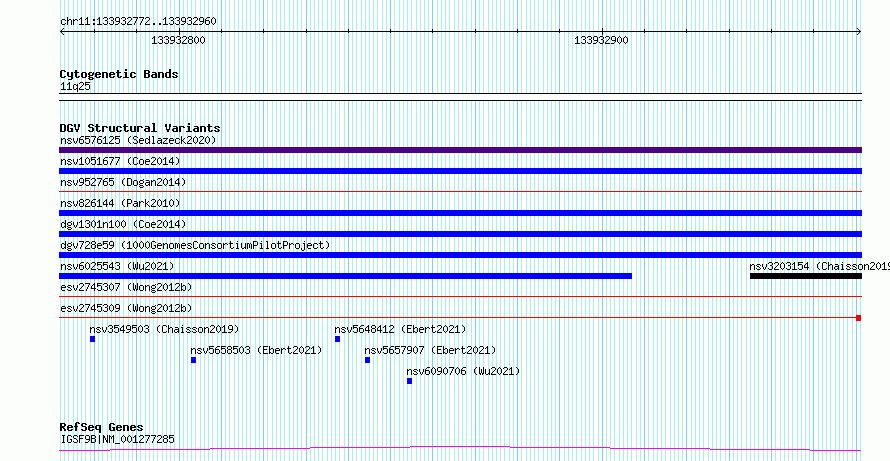Click the blue dgv728e59 variant bar
Screen dimensions: 890x461
point(460,255)
